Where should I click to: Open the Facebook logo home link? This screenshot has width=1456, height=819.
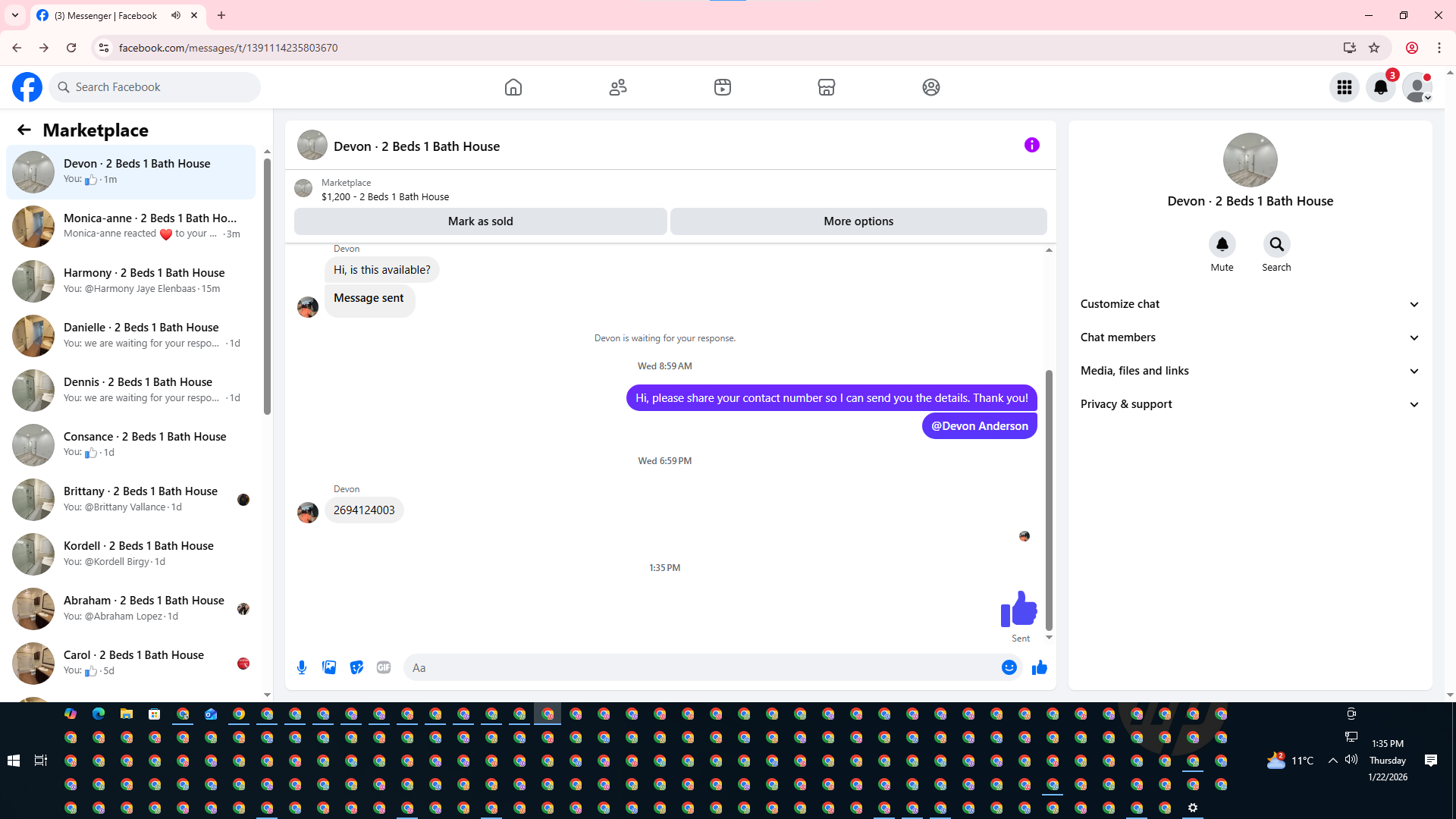[x=27, y=87]
